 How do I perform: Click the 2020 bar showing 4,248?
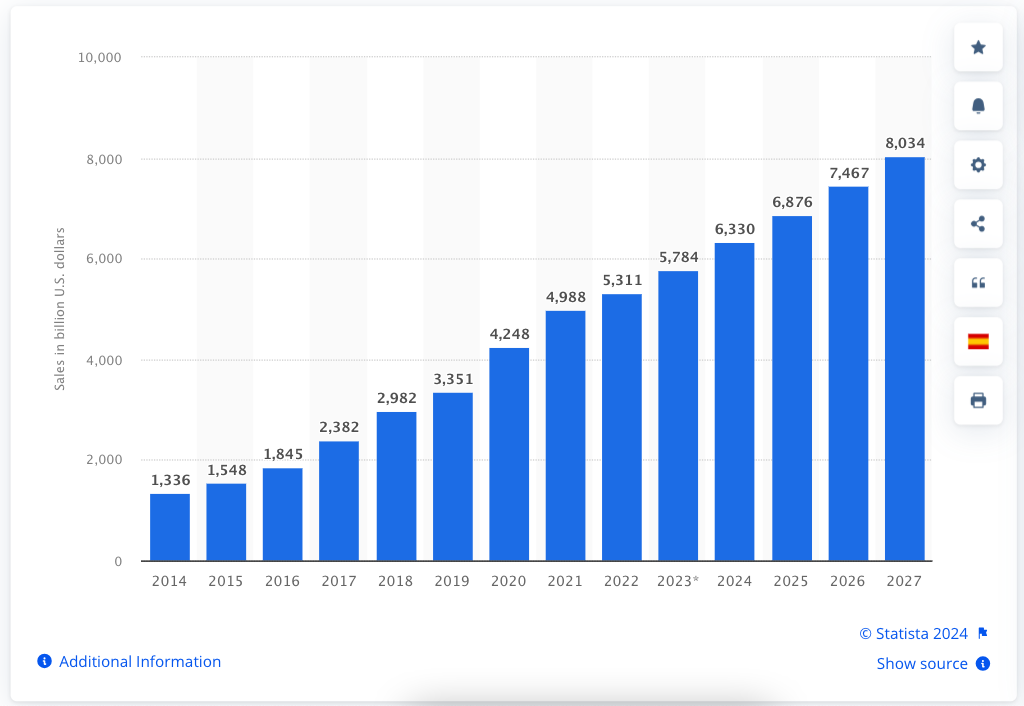point(509,454)
